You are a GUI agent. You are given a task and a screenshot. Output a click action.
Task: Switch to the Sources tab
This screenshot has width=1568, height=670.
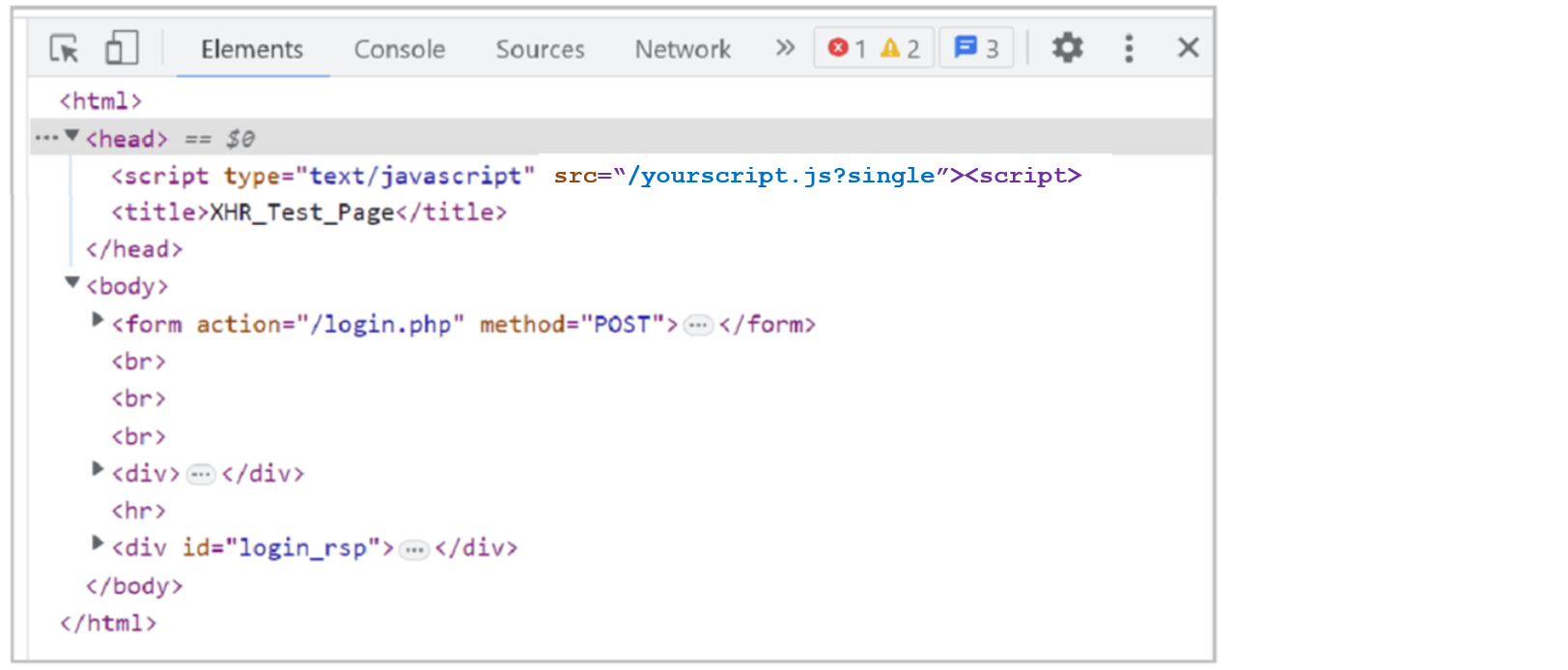(x=540, y=49)
